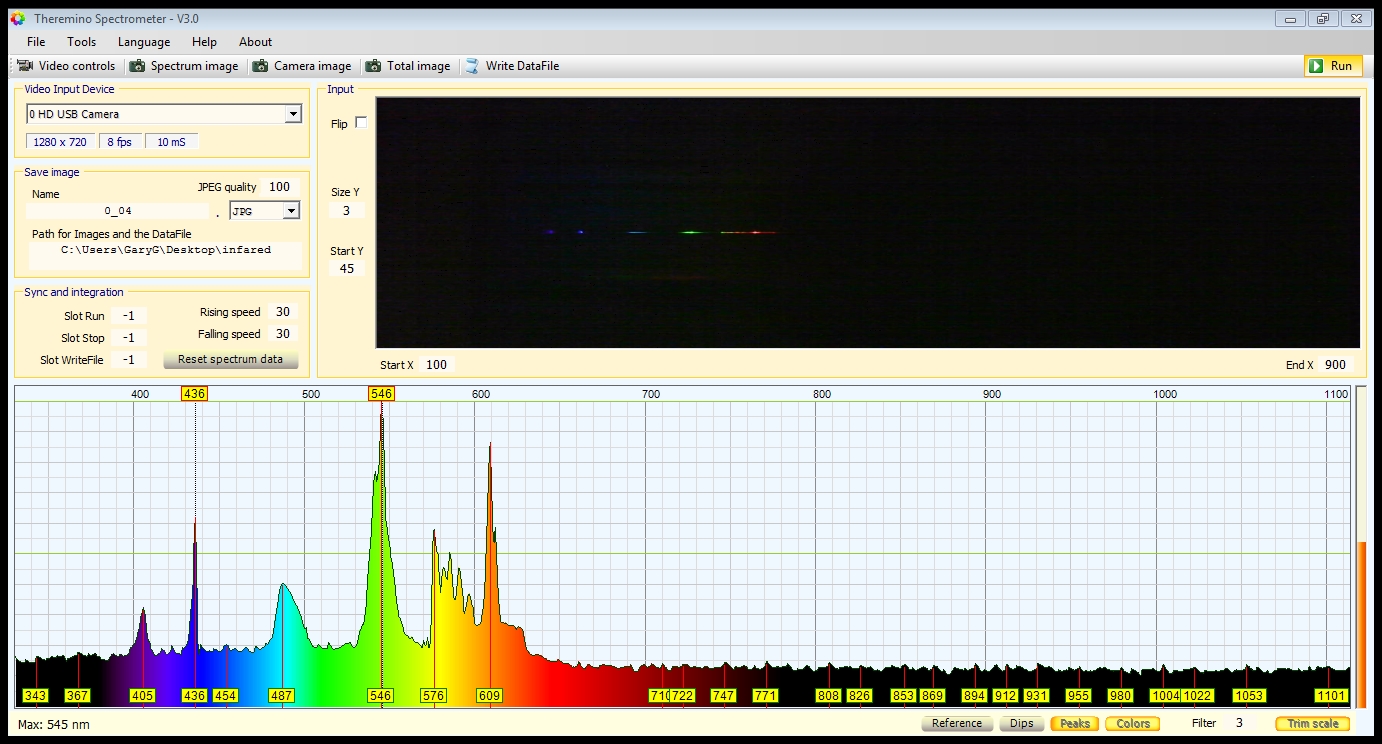The height and width of the screenshot is (744, 1382).
Task: Toggle the Peaks display button
Action: [1074, 723]
